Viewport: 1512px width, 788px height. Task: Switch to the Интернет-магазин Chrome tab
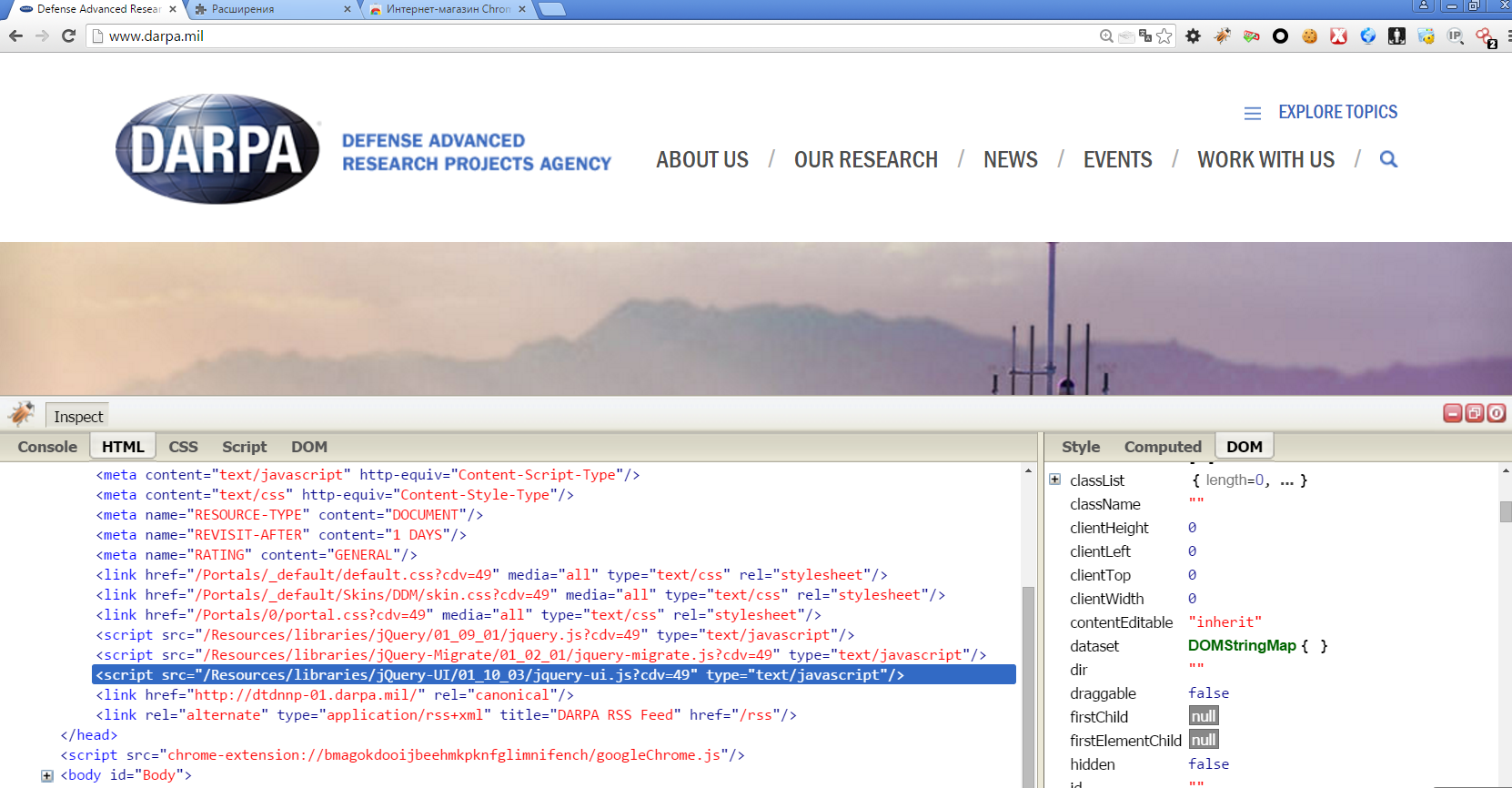tap(448, 9)
